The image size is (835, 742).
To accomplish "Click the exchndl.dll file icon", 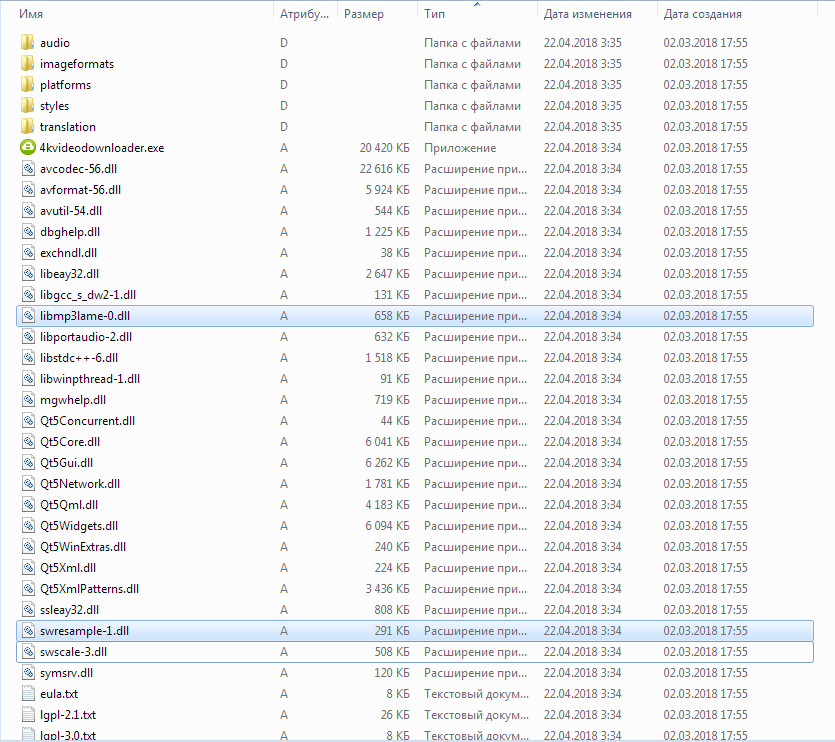I will pyautogui.click(x=28, y=253).
